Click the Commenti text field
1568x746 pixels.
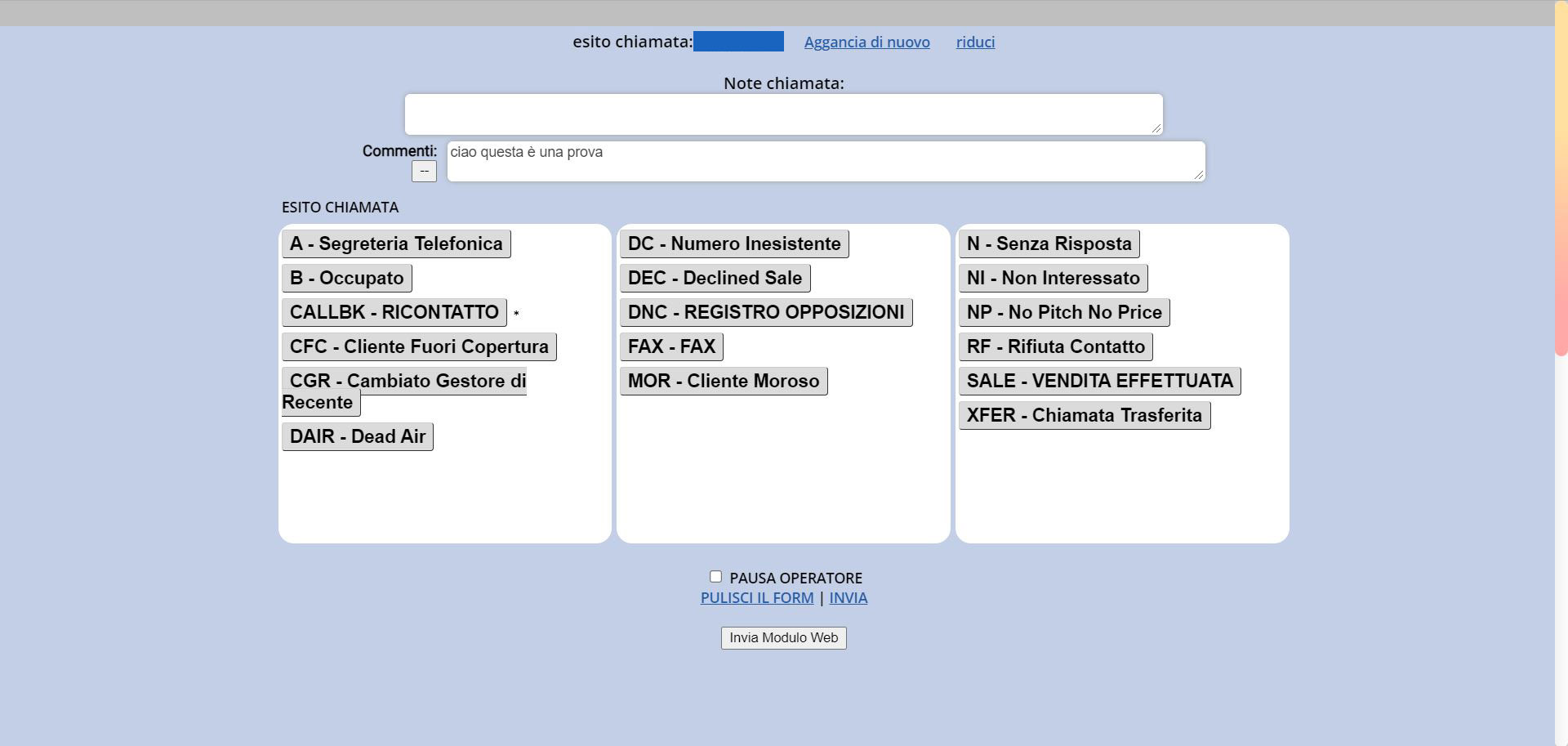coord(825,162)
